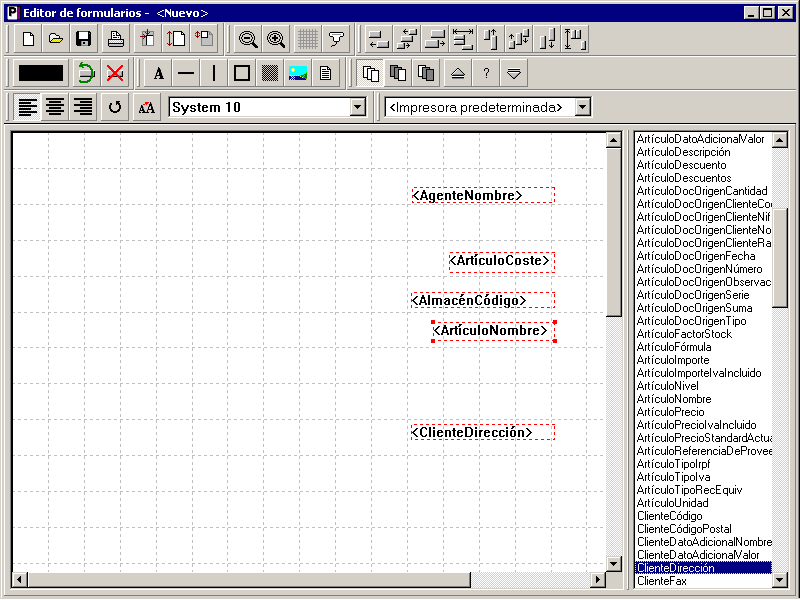Viewport: 800px width, 600px height.
Task: Enable left text alignment
Action: (28, 107)
